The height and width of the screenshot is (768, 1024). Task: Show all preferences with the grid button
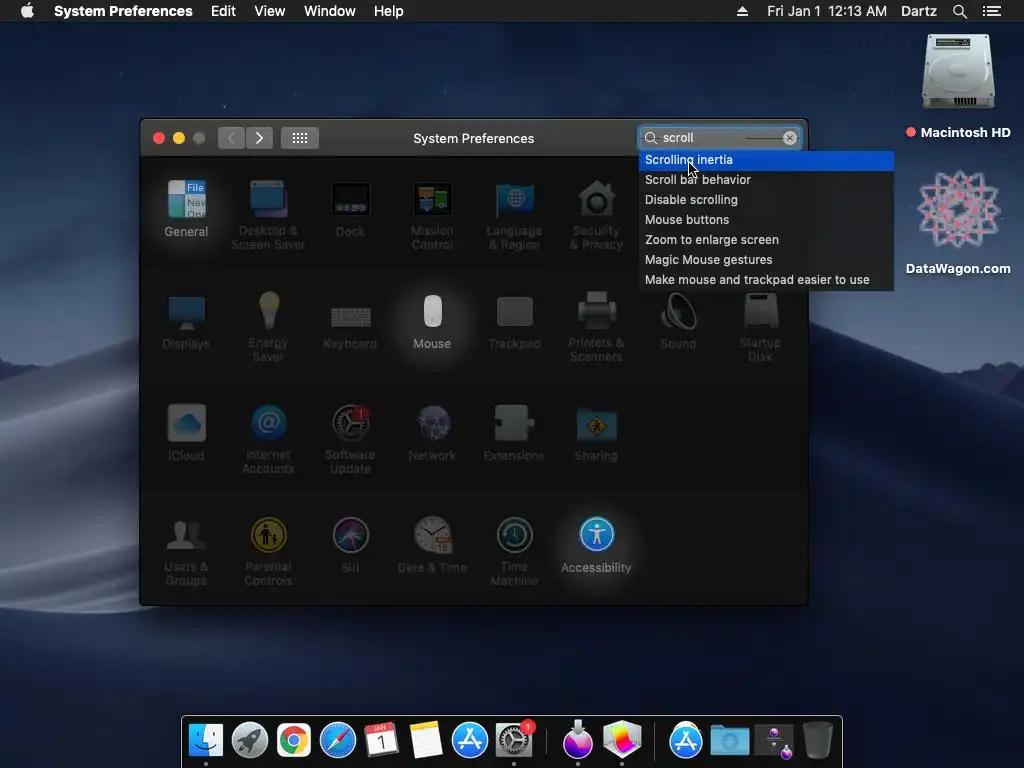click(300, 138)
